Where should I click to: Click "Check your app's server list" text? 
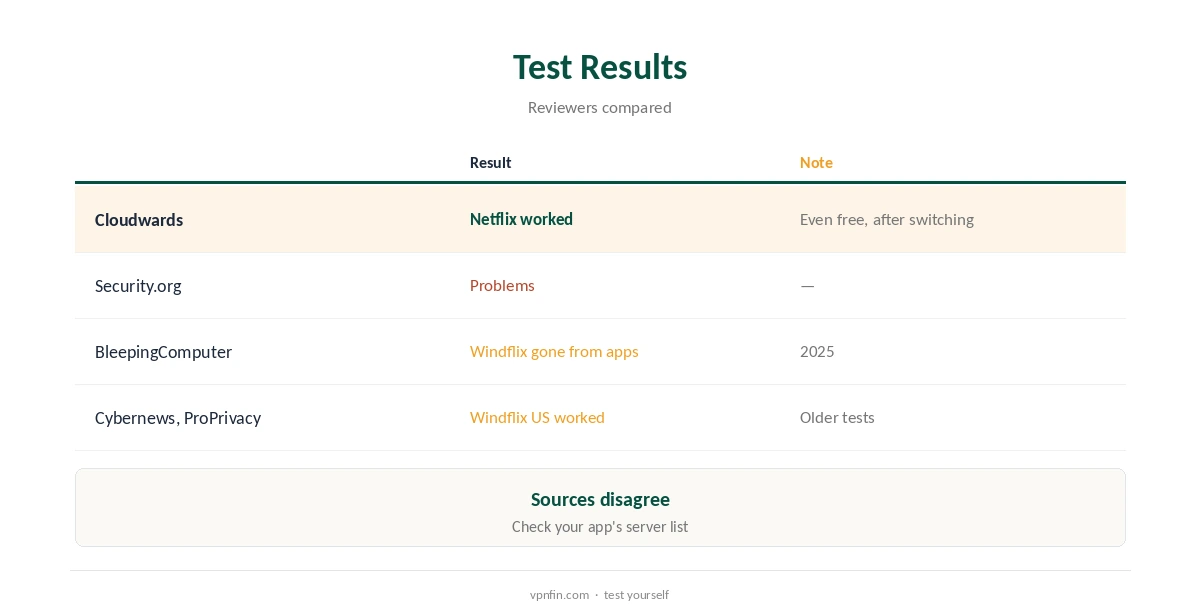click(x=600, y=526)
